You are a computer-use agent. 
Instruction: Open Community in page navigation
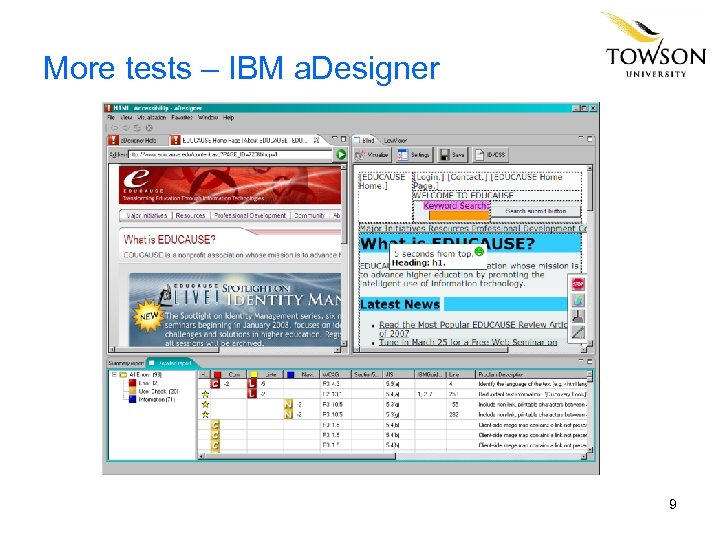click(x=309, y=215)
